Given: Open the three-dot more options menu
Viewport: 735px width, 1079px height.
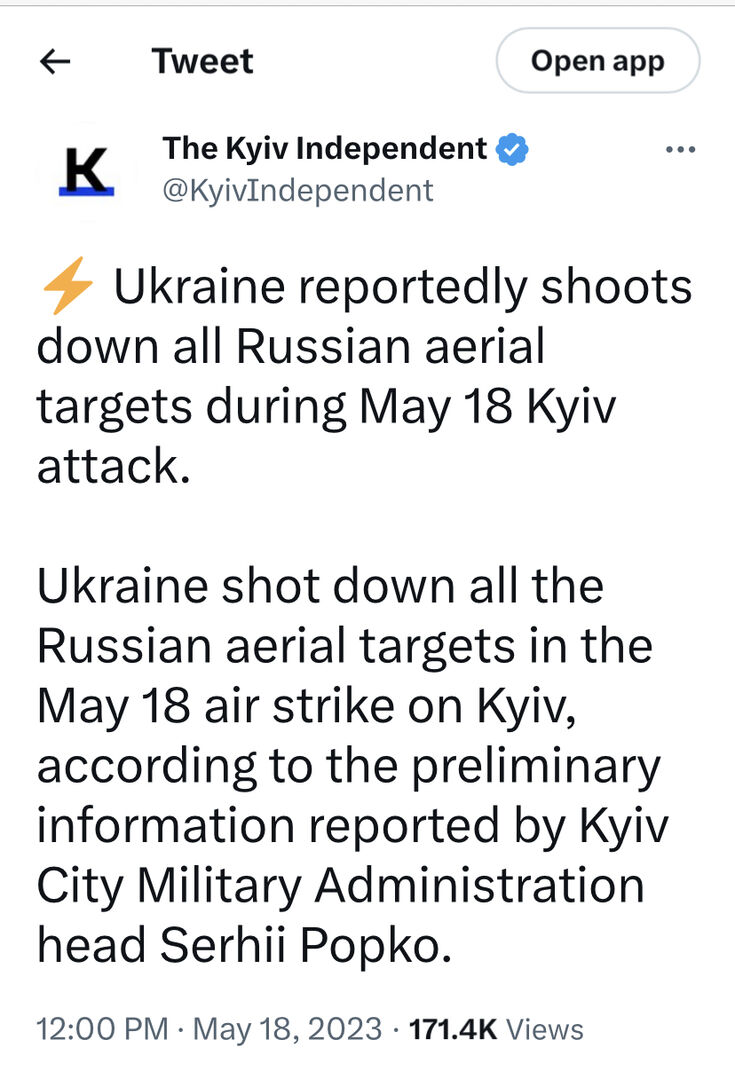Looking at the screenshot, I should 680,151.
